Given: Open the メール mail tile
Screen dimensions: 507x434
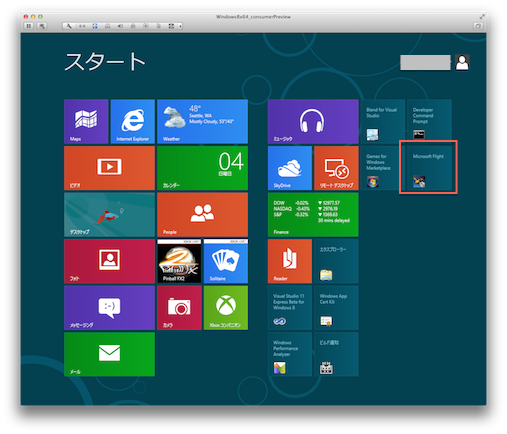Looking at the screenshot, I should (x=109, y=354).
